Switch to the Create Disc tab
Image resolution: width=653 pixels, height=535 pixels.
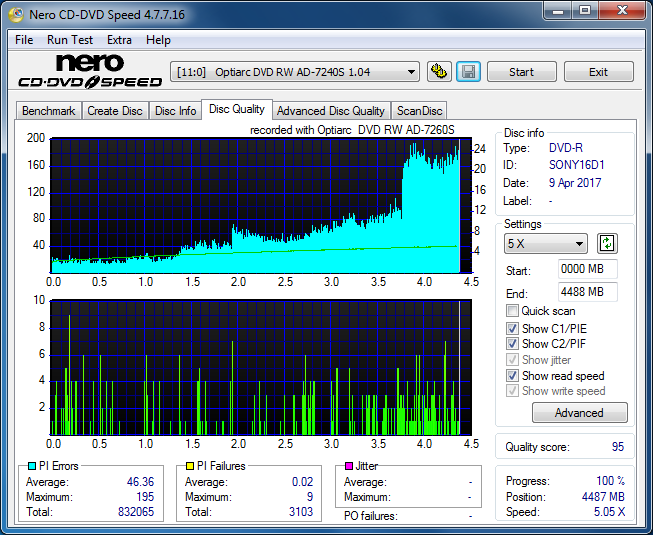115,111
